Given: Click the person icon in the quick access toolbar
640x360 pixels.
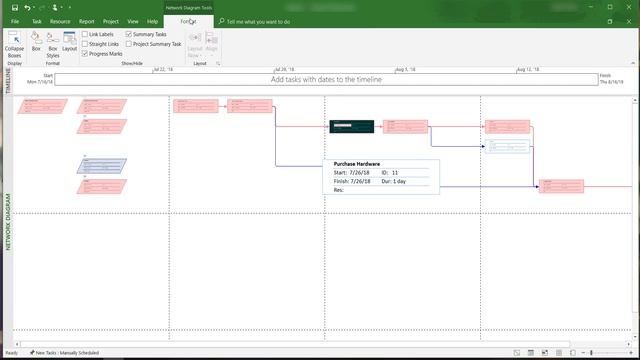Looking at the screenshot, I should point(55,7).
